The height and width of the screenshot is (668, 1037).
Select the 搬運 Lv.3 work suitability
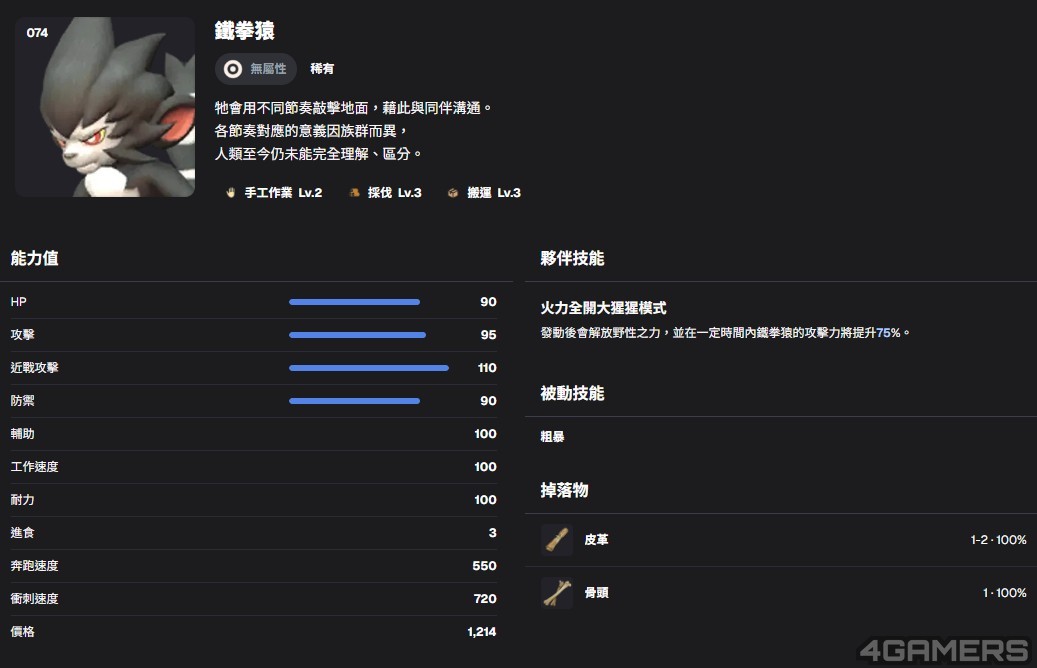click(x=484, y=192)
